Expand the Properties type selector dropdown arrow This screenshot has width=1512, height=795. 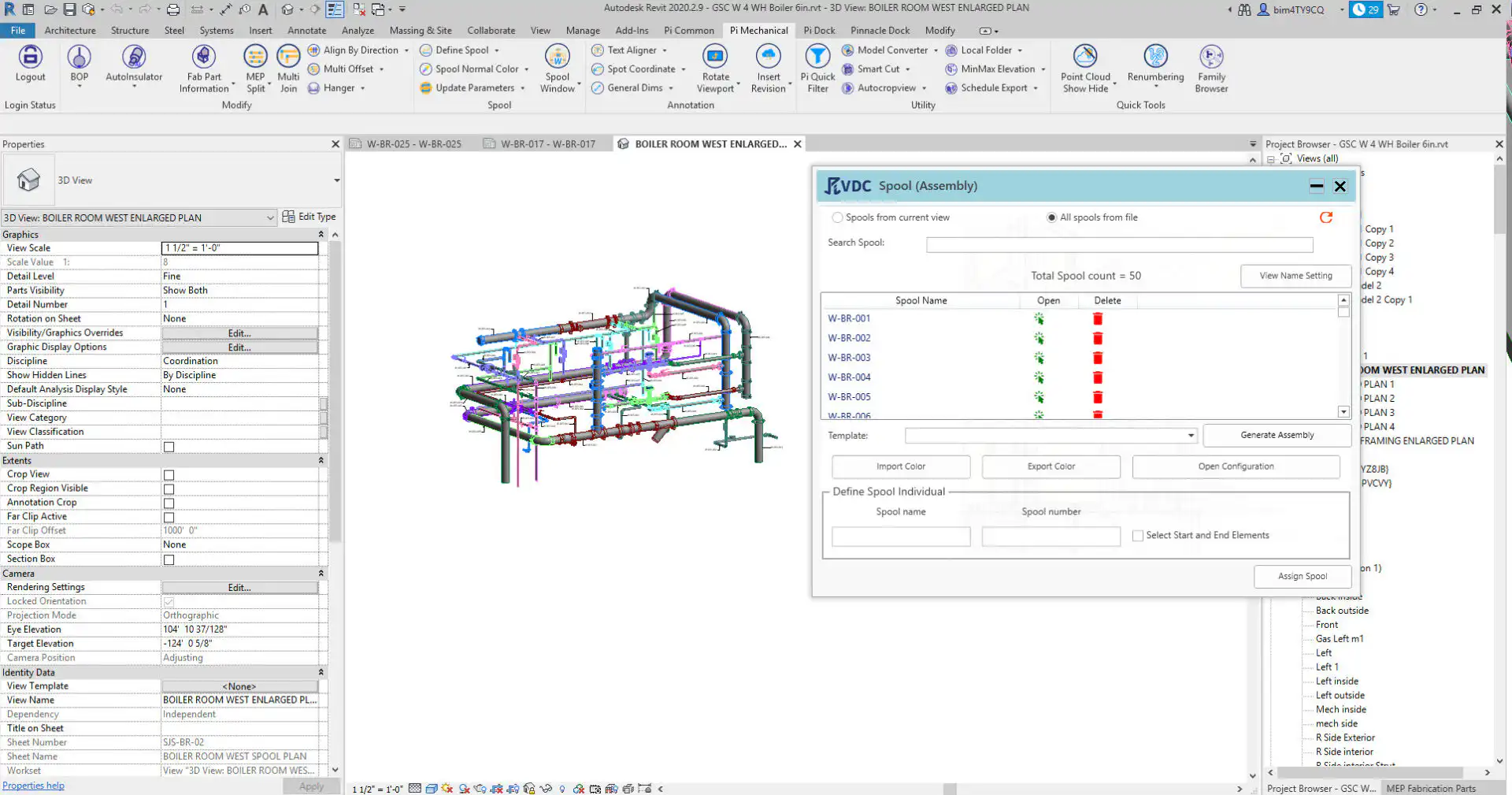(x=337, y=180)
